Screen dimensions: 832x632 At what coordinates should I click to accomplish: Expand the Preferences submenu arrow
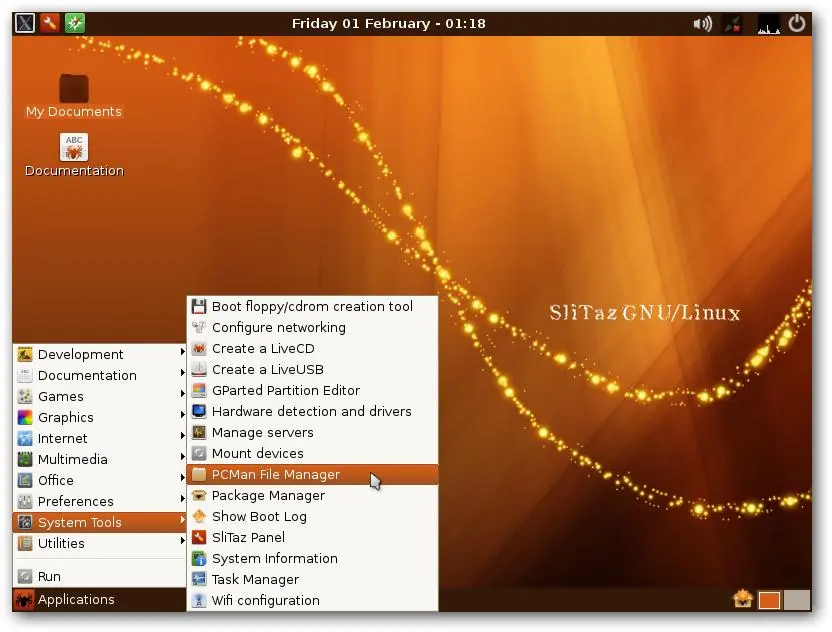(182, 498)
